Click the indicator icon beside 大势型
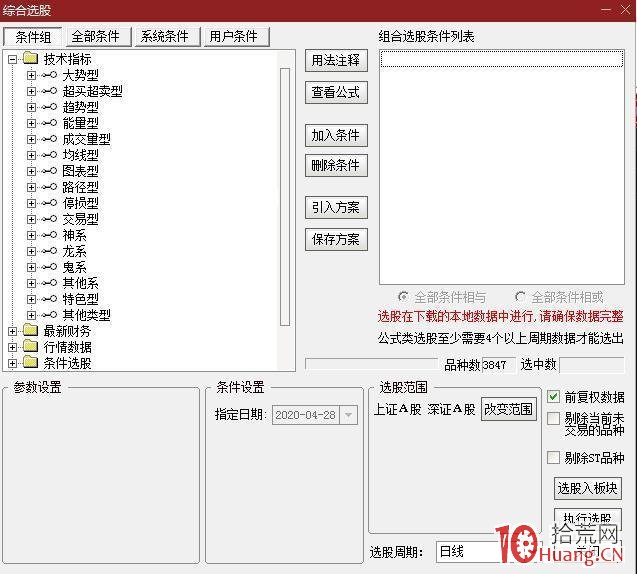Viewport: 637px width, 574px height. pyautogui.click(x=49, y=75)
